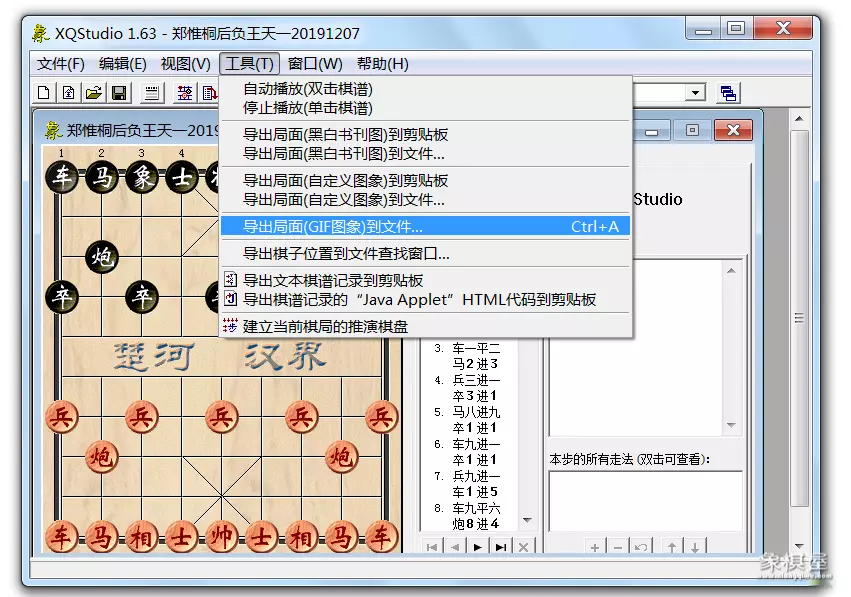This screenshot has height=597, width=851.
Task: Click the second new-document toolbar icon
Action: click(67, 92)
